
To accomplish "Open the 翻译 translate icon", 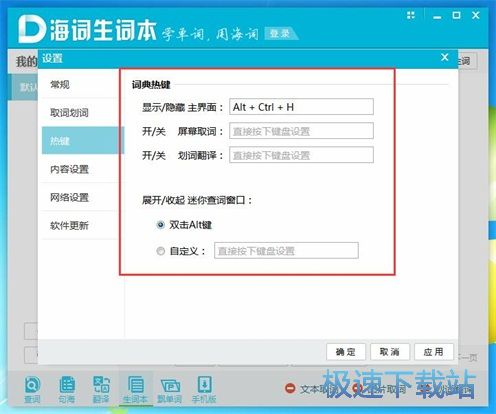I will tap(101, 389).
